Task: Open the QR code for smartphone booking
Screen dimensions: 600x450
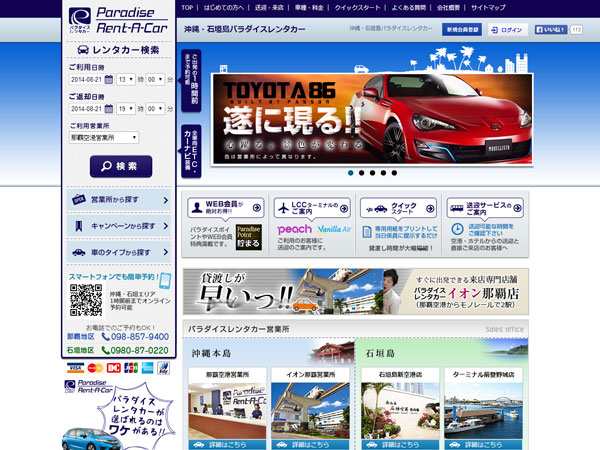Action: [x=86, y=301]
